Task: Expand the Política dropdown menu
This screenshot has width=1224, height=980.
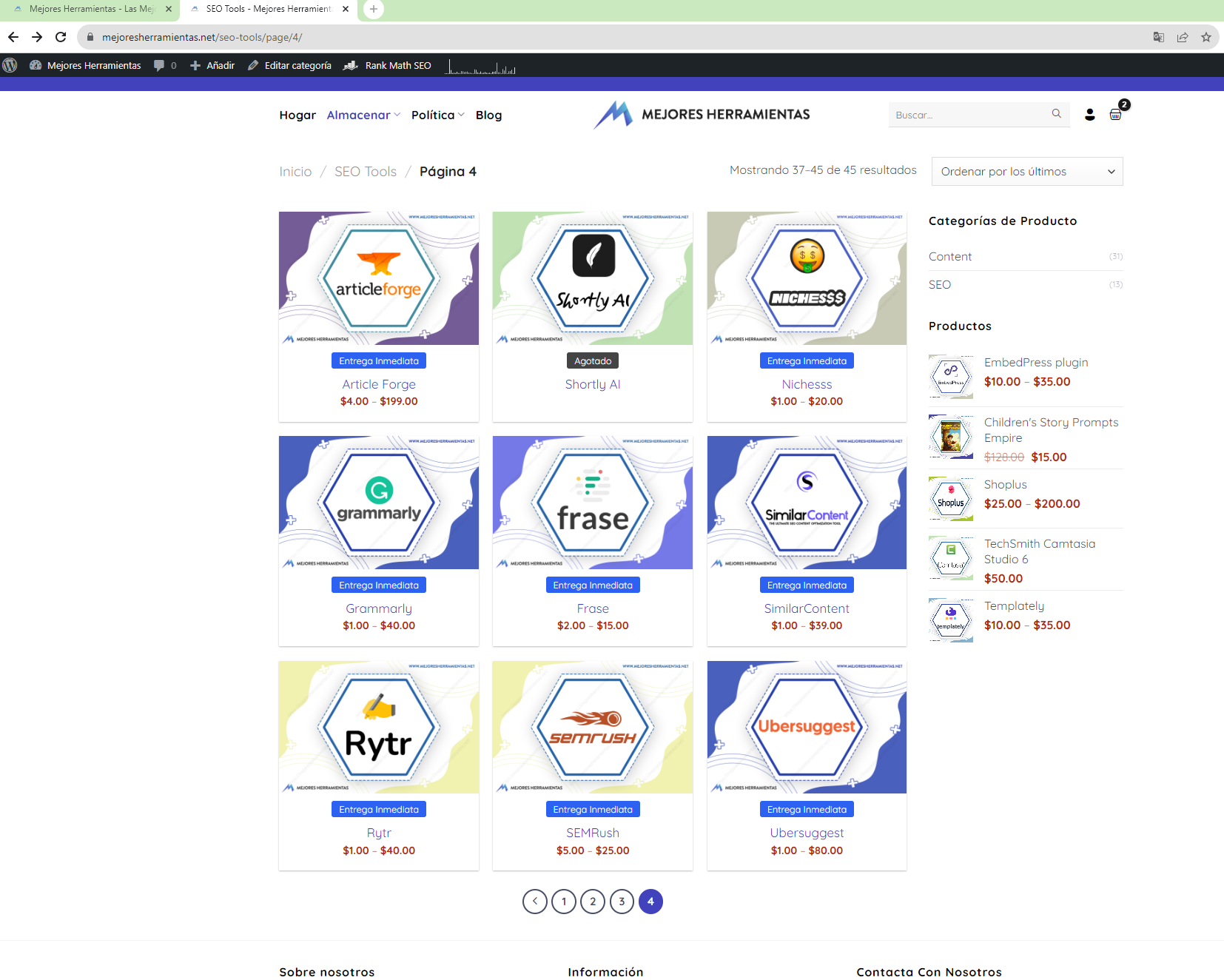Action: (438, 115)
